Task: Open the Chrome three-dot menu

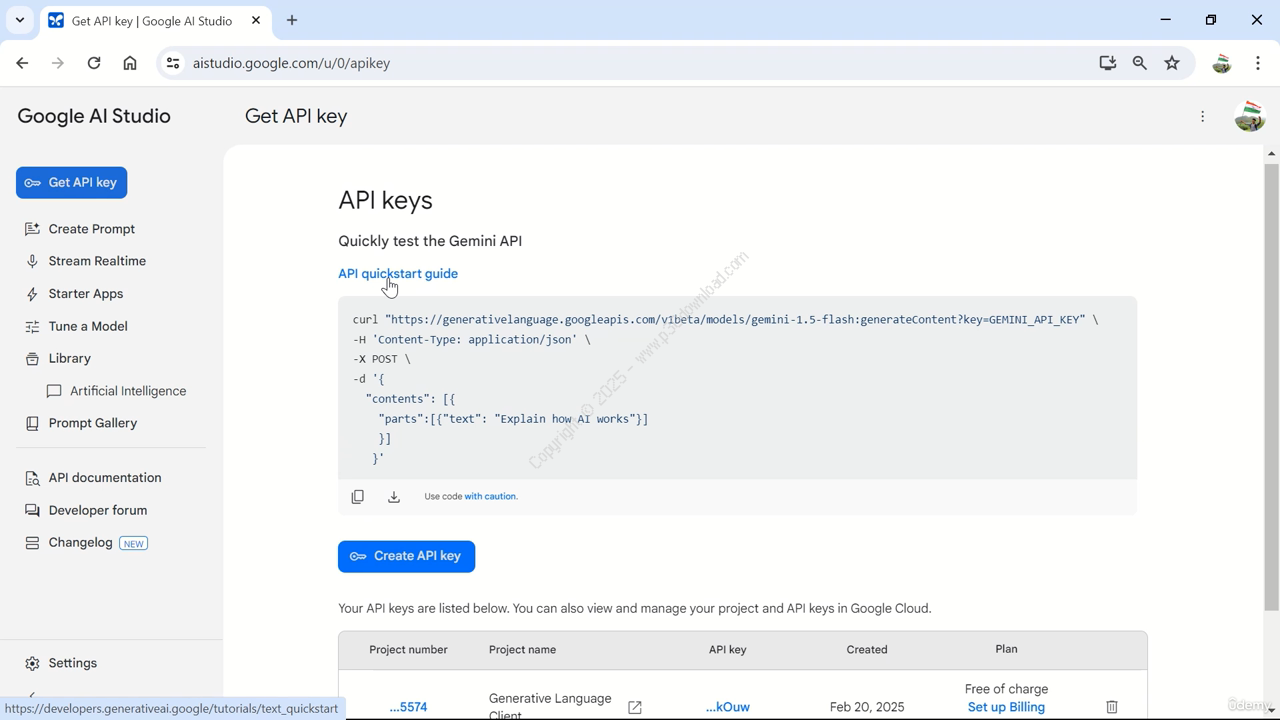Action: coord(1258,63)
